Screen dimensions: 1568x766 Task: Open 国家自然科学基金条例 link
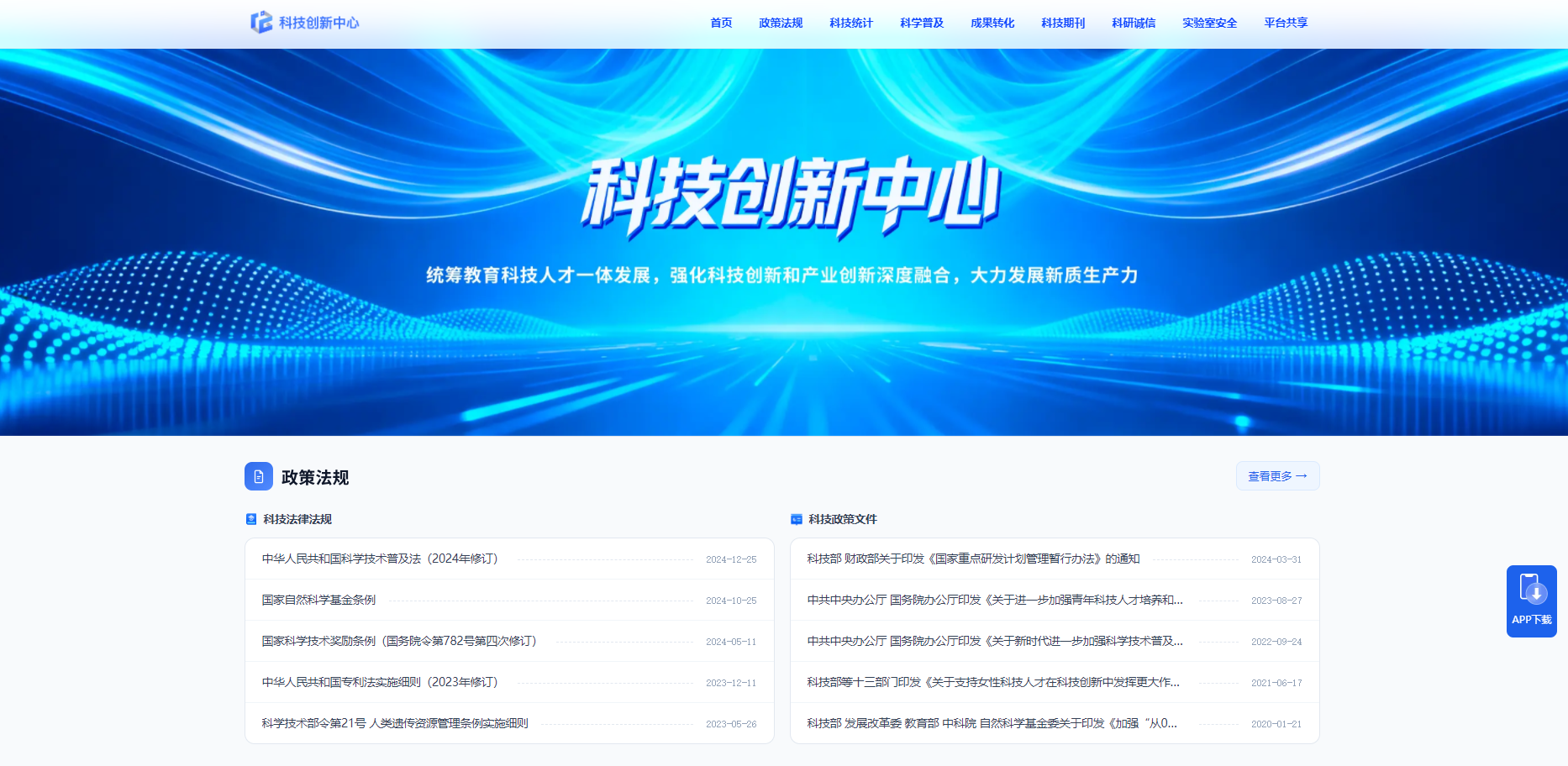click(x=318, y=600)
